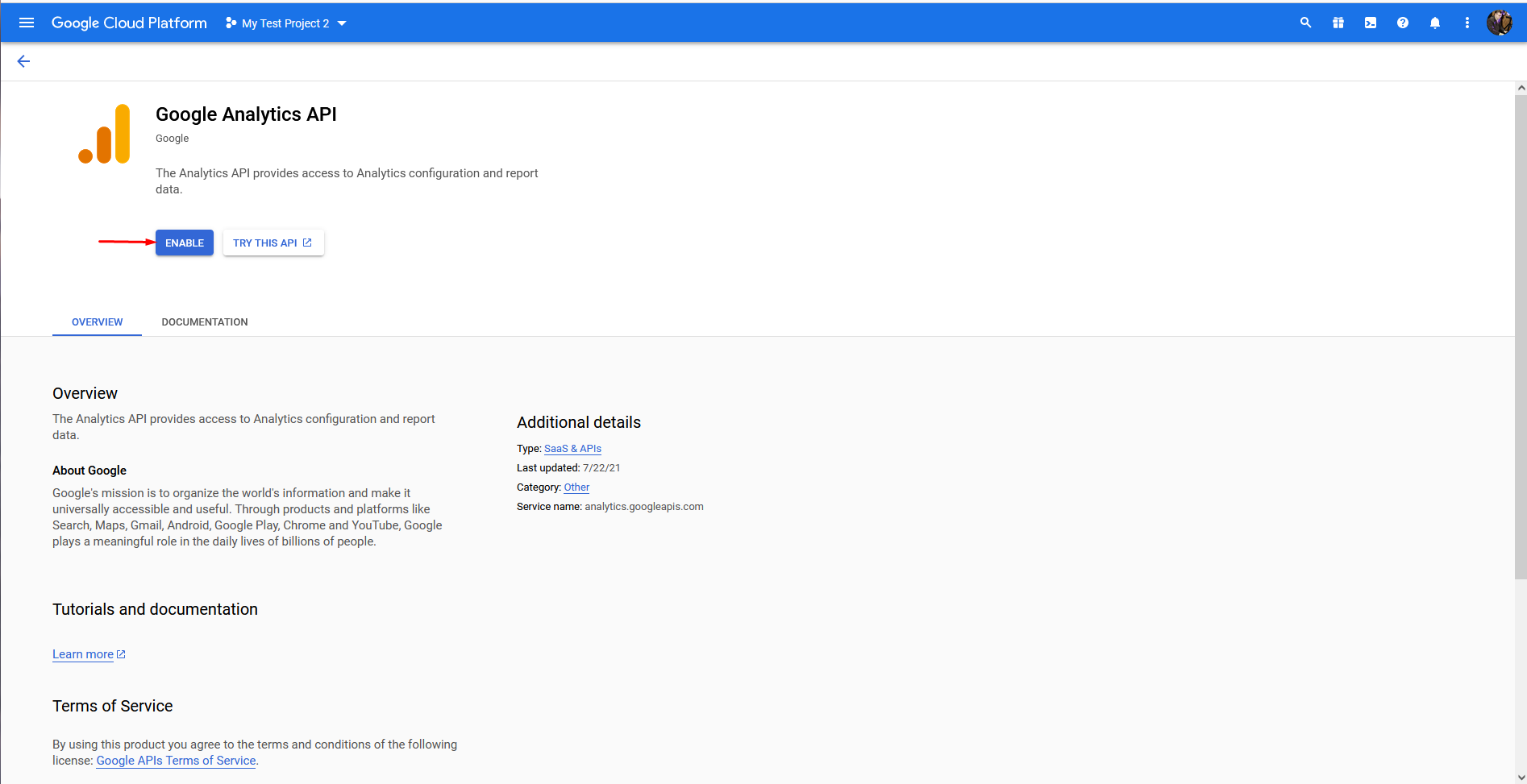Enable the Google Analytics API
Screen dimensions: 1527x784
pos(184,243)
